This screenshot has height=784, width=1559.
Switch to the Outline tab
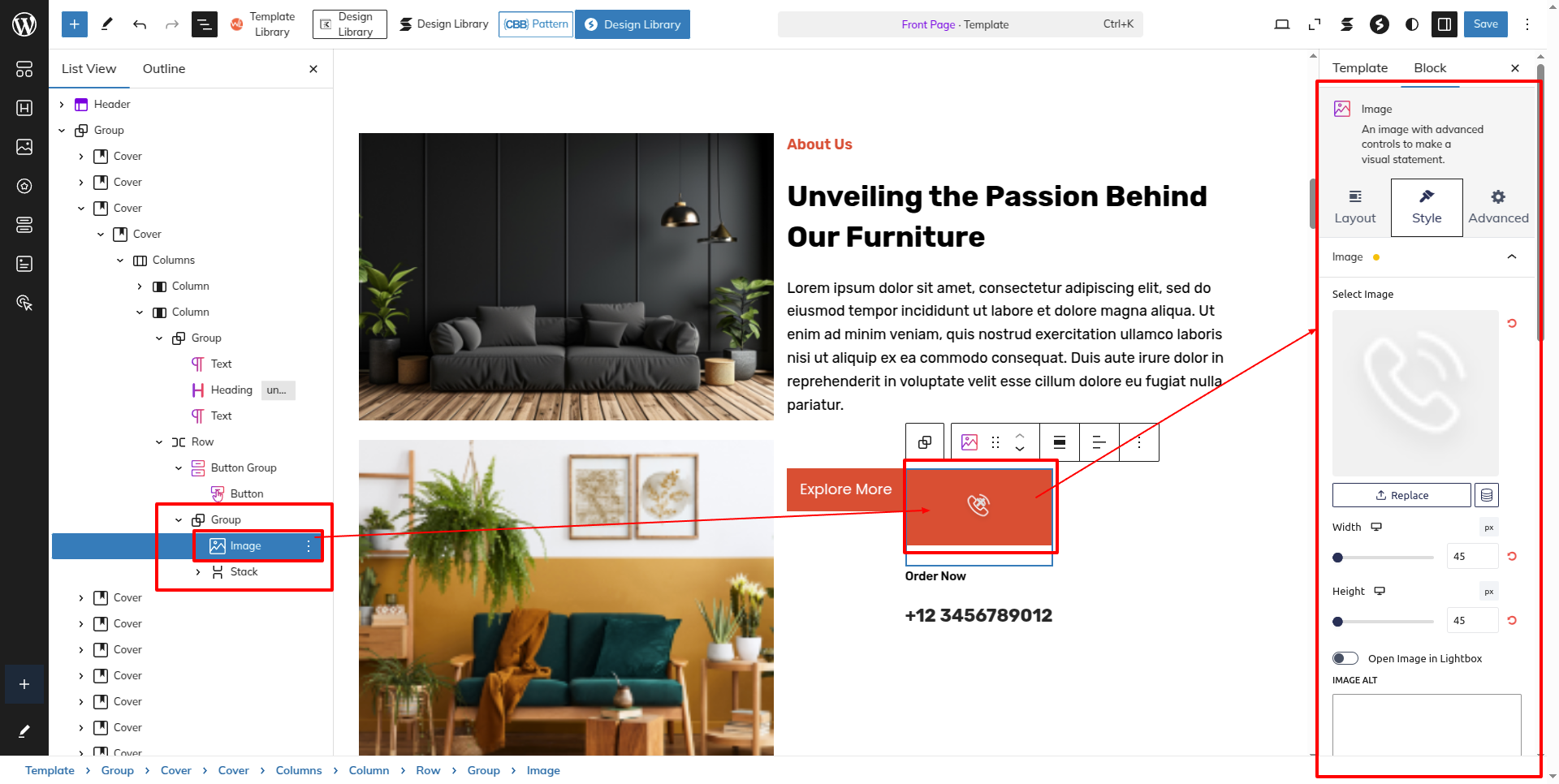coord(164,69)
